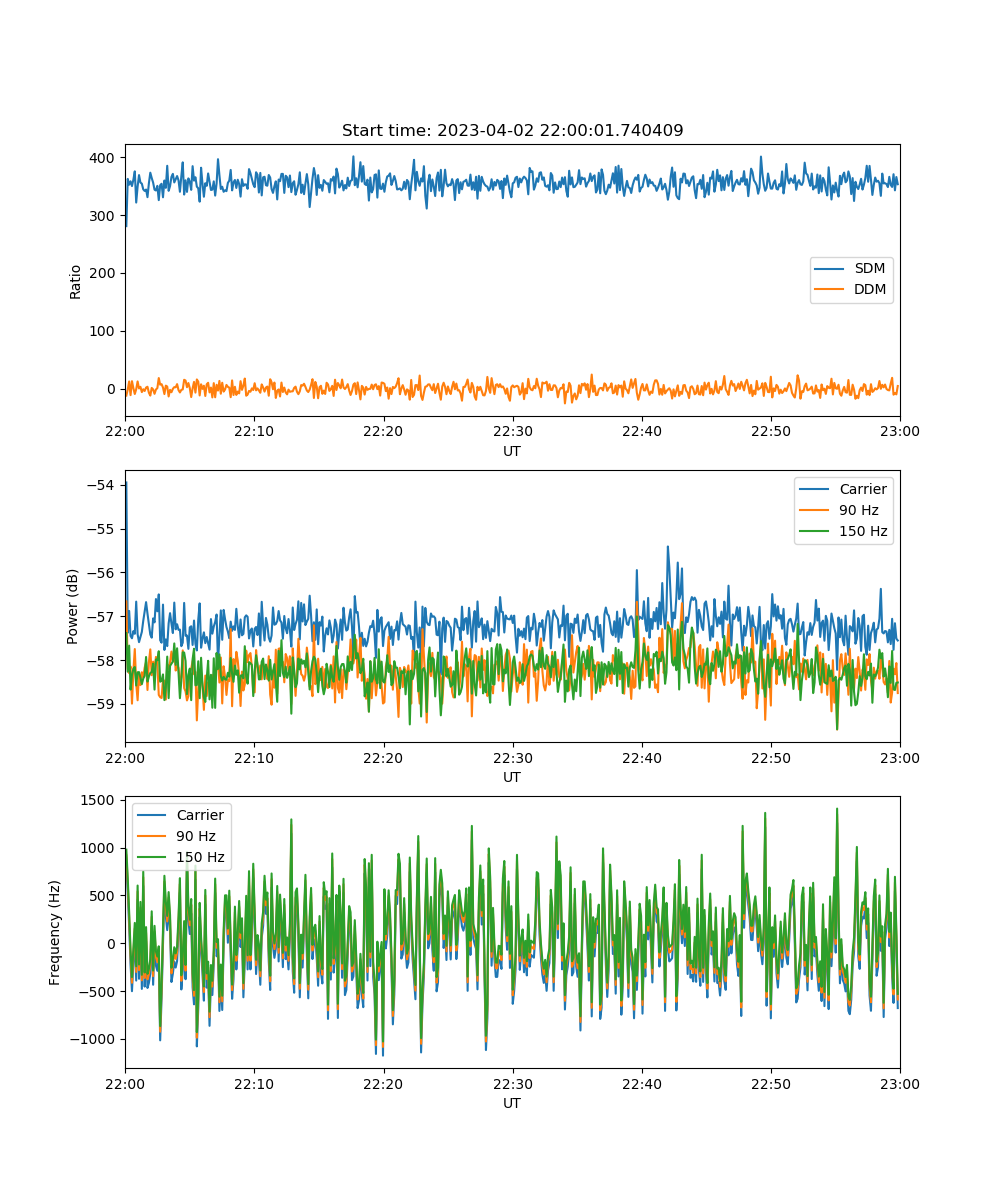
Task: Click the 22:30 tick under the top plot
Action: point(512,431)
